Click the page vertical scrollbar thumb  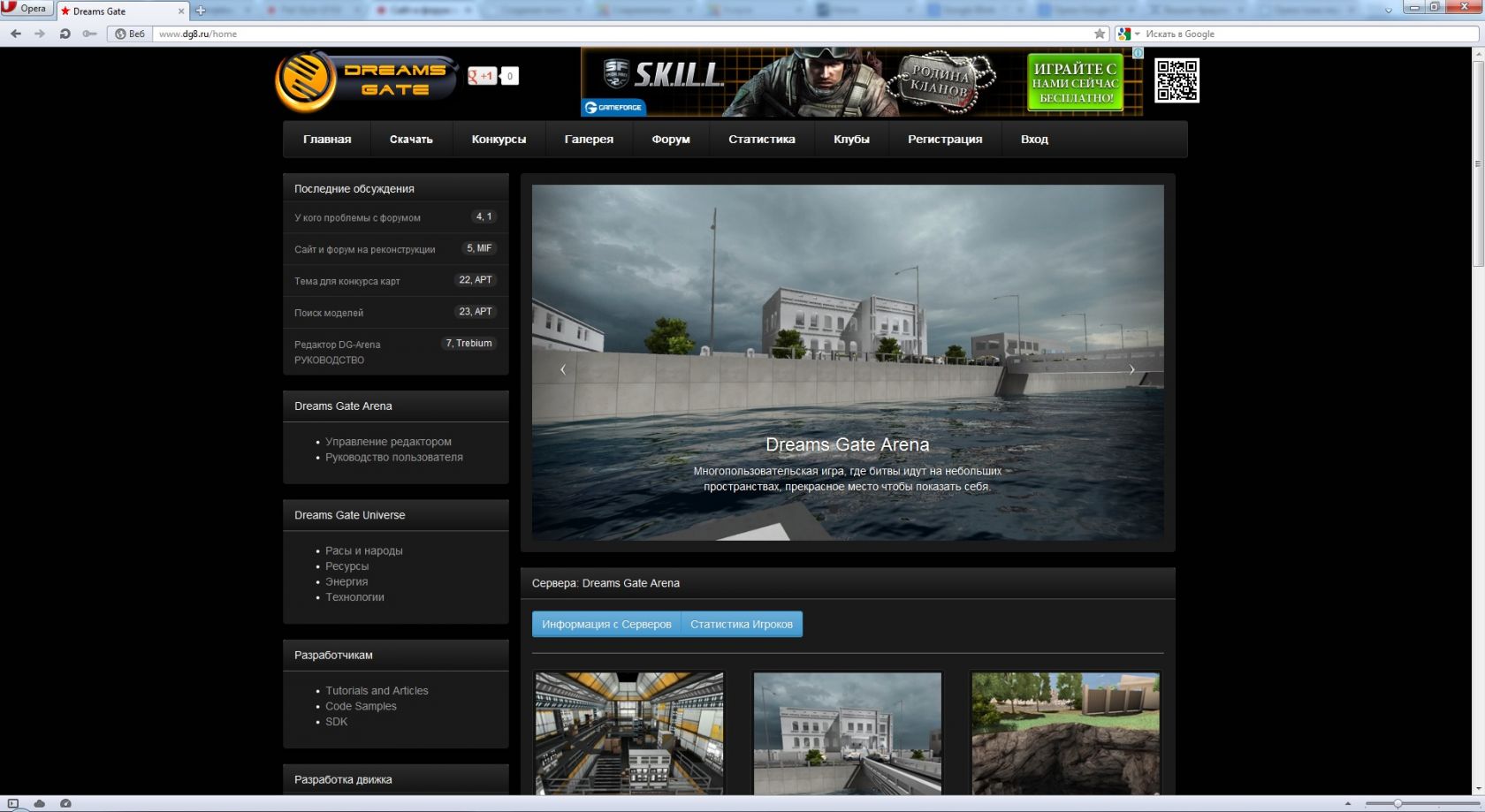click(x=1478, y=163)
